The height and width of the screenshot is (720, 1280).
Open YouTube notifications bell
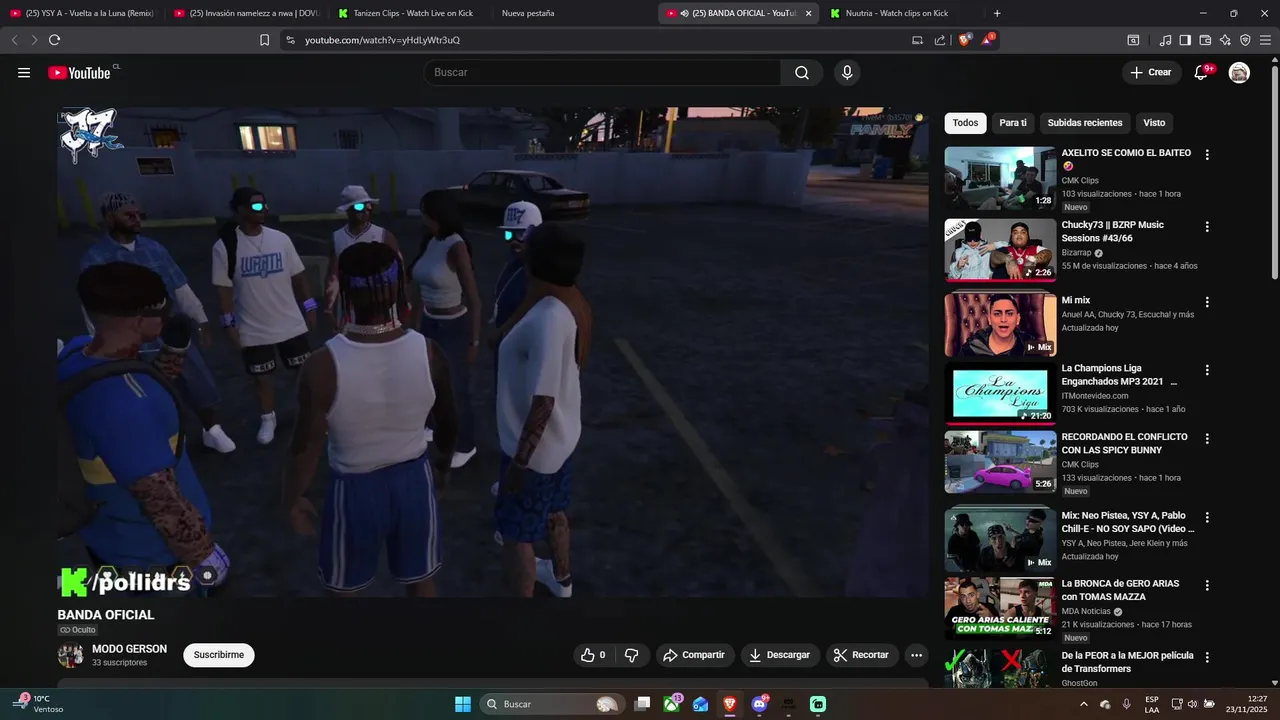1202,72
